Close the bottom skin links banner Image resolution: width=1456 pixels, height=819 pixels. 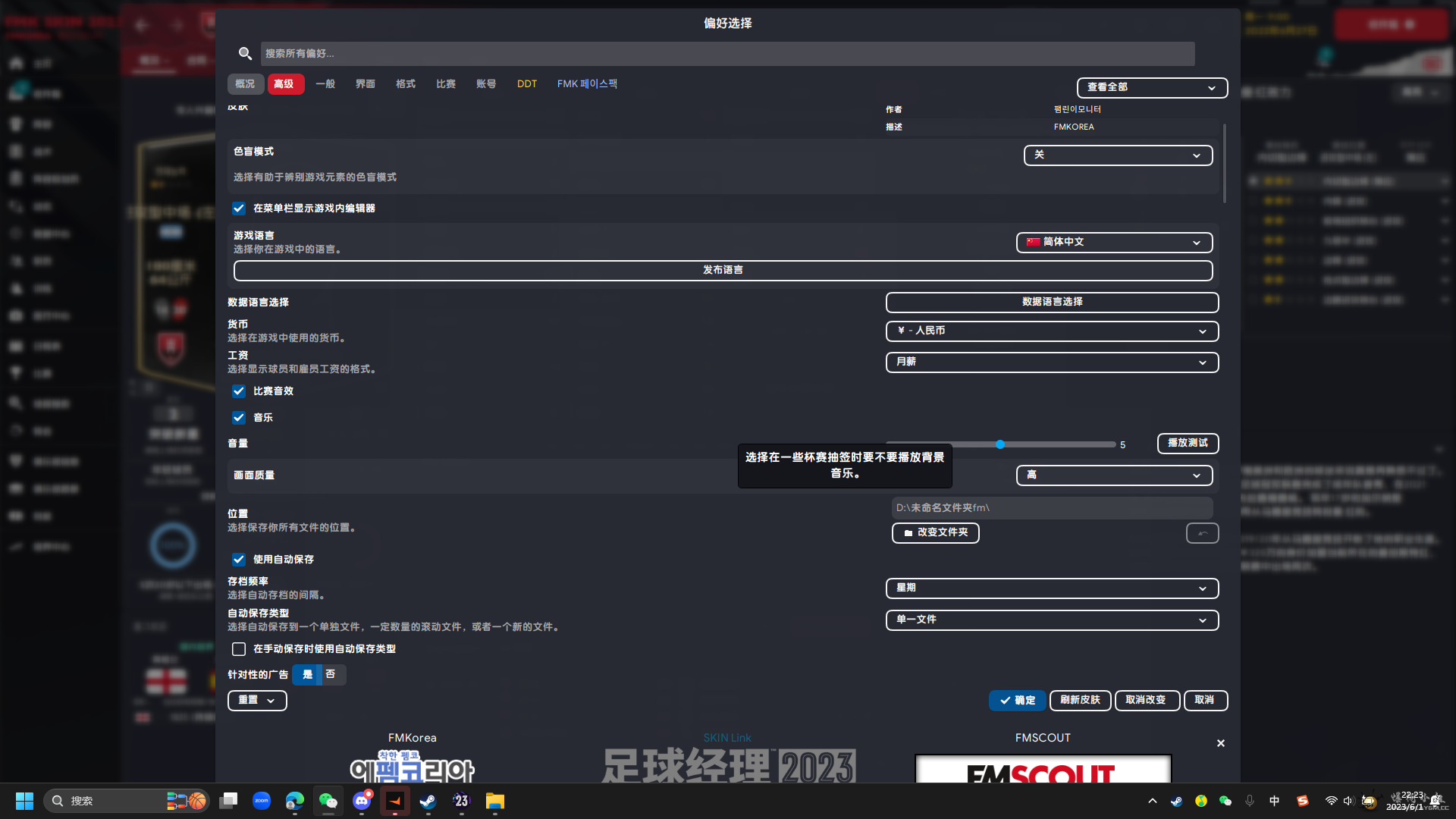[1220, 743]
